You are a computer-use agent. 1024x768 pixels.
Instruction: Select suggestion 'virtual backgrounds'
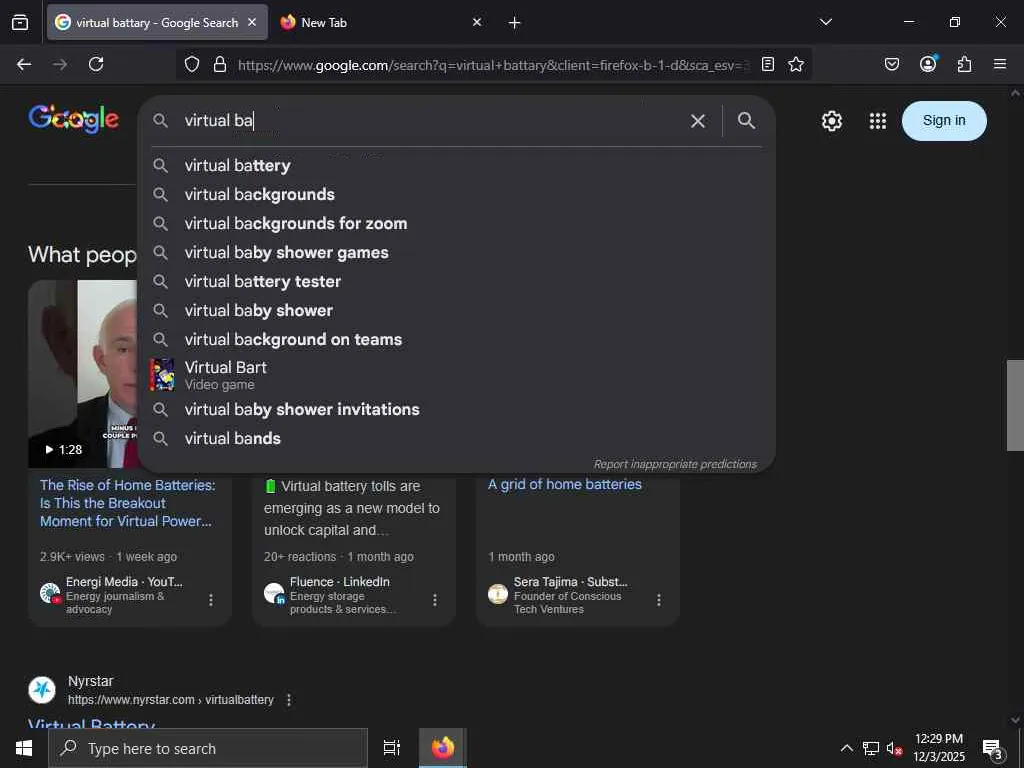pos(456,195)
